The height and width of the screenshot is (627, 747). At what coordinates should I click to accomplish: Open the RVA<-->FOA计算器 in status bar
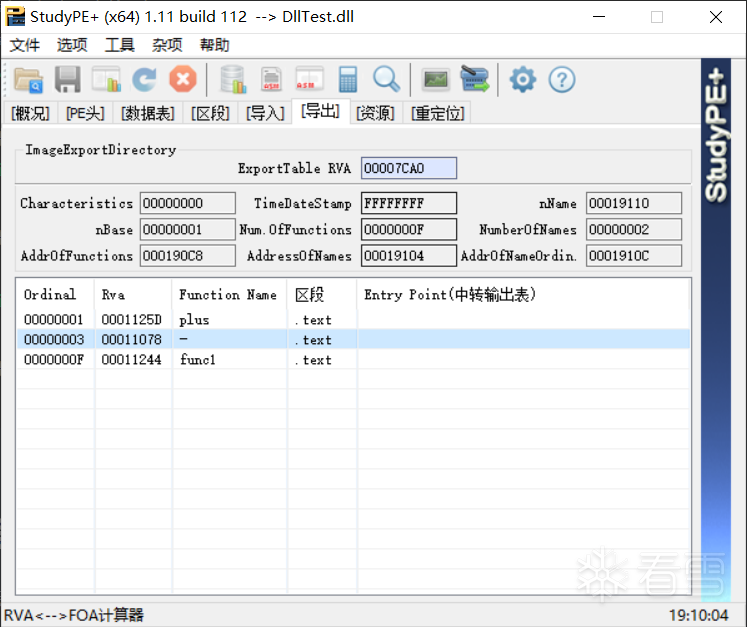click(73, 615)
